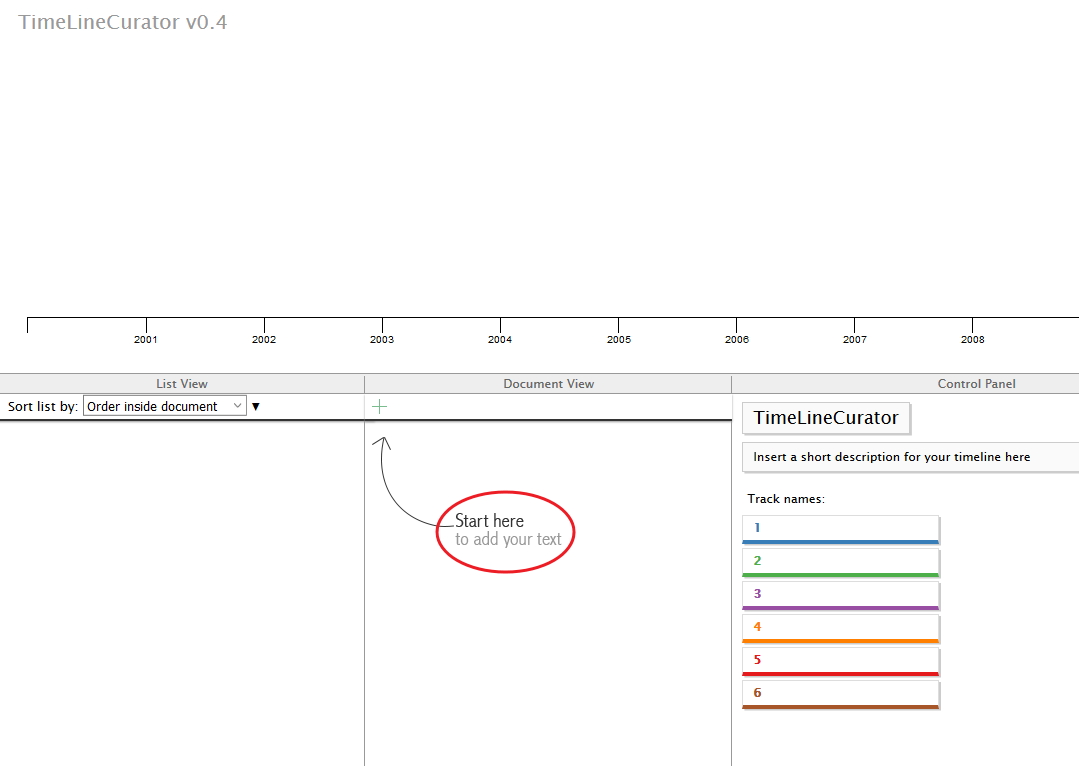The image size is (1079, 766).
Task: Edit purple track name field 3
Action: [840, 595]
